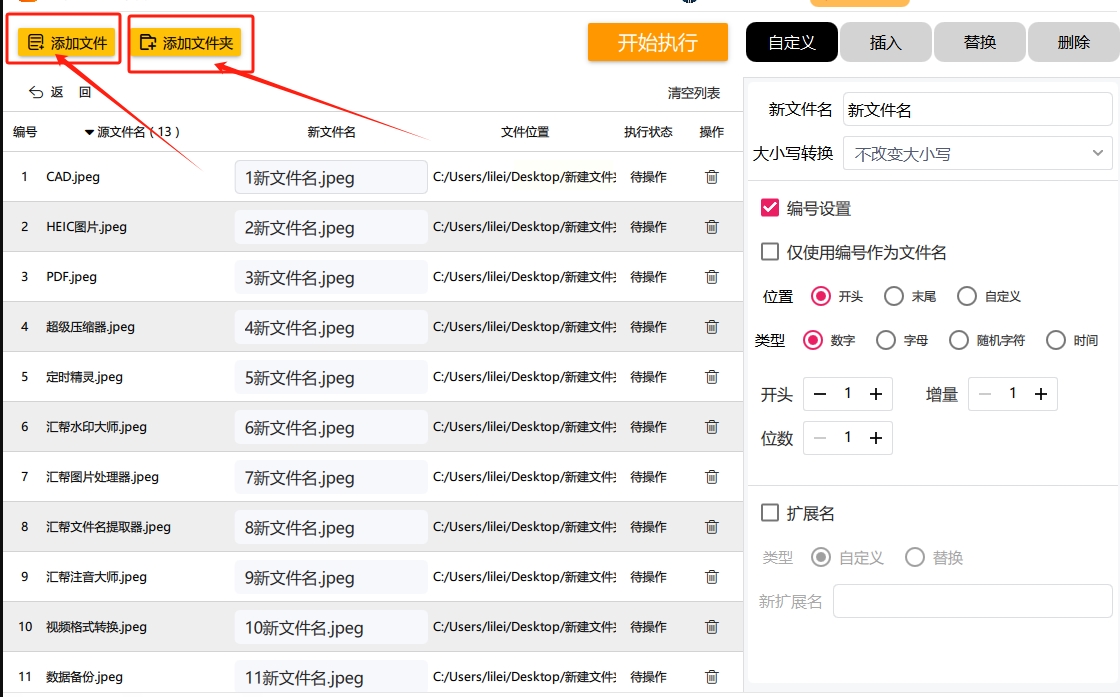The width and height of the screenshot is (1120, 697).
Task: Decrease the 位数 digit count
Action: click(820, 438)
